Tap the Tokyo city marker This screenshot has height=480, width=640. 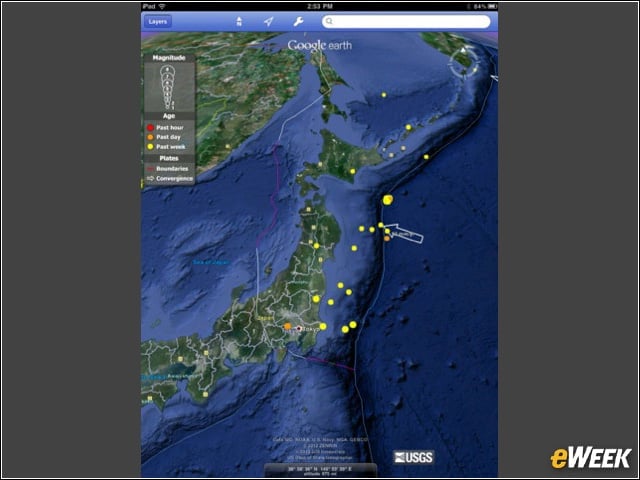tap(299, 328)
